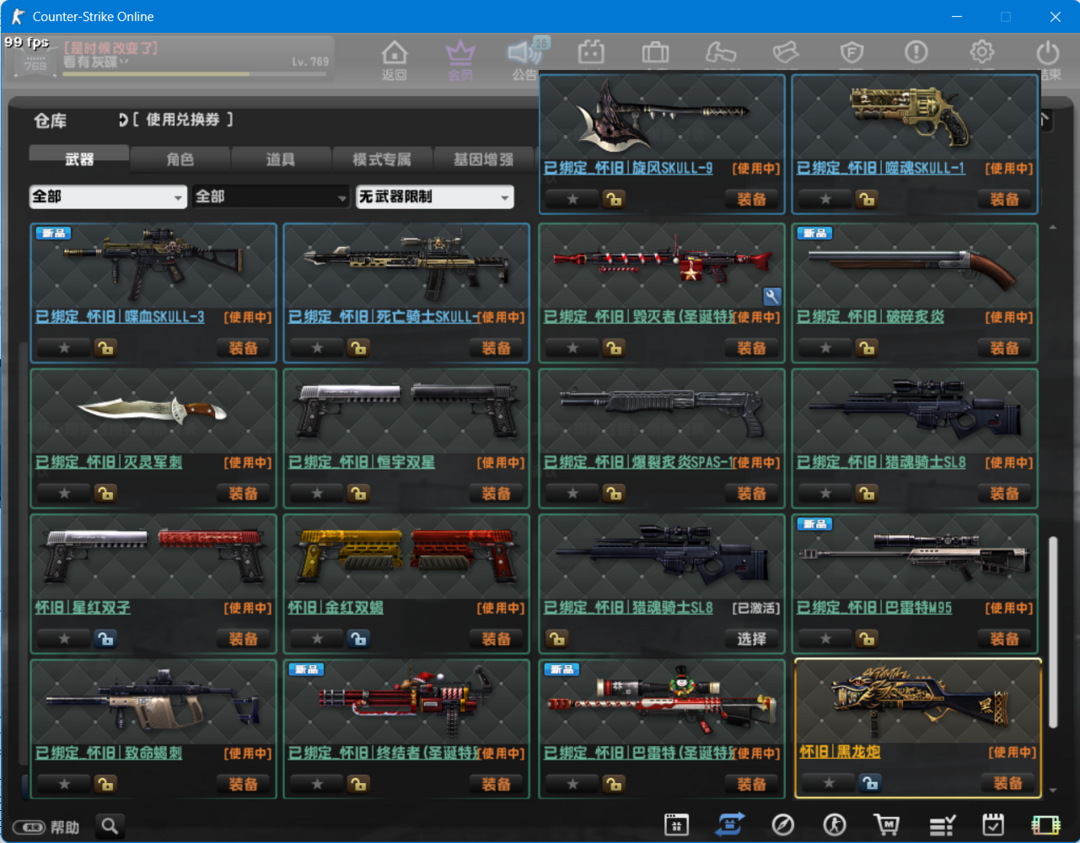
Task: Toggle the blue lock on 金红双蝎 card
Action: 358,638
